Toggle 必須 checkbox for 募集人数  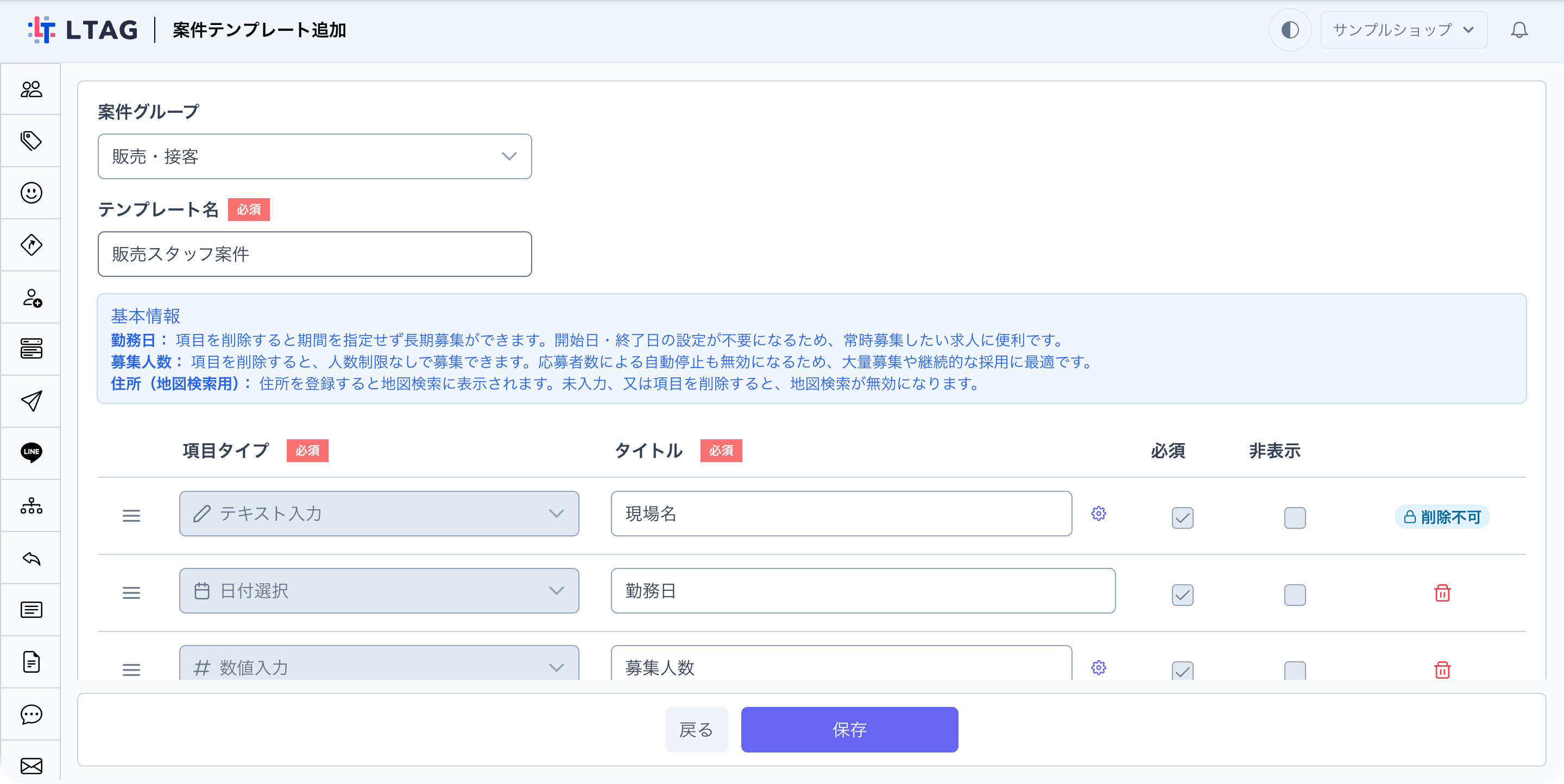[1182, 670]
